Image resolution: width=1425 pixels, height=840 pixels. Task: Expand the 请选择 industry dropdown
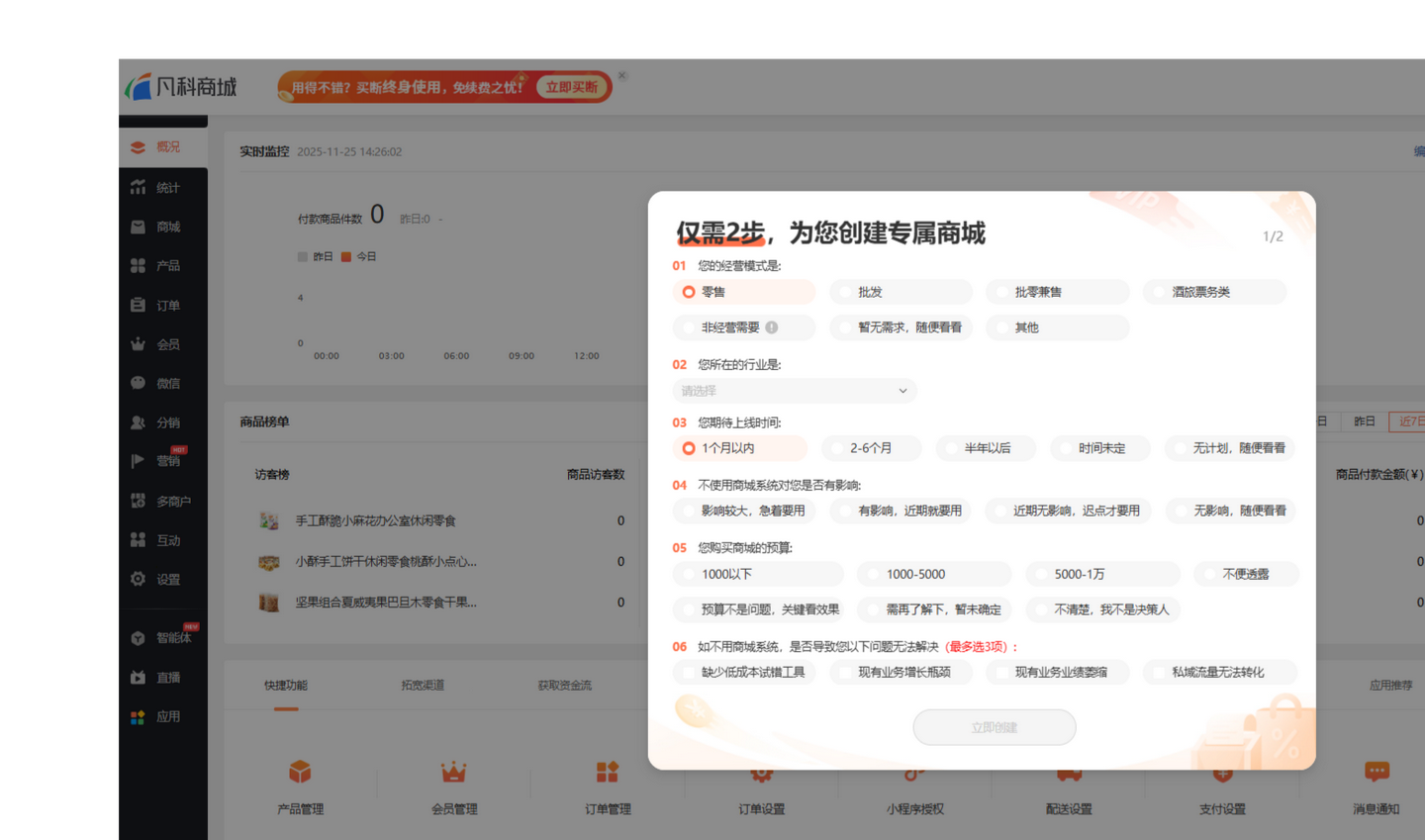(x=794, y=391)
